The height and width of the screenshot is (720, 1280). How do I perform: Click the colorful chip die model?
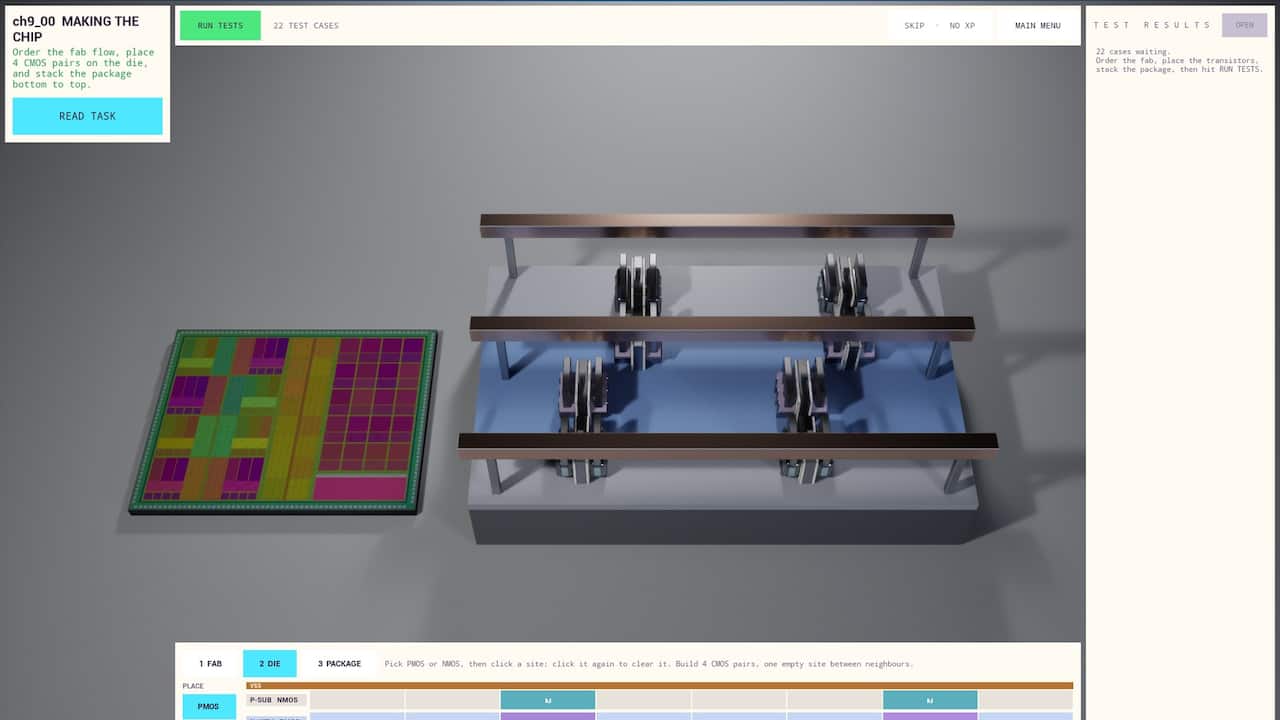284,422
